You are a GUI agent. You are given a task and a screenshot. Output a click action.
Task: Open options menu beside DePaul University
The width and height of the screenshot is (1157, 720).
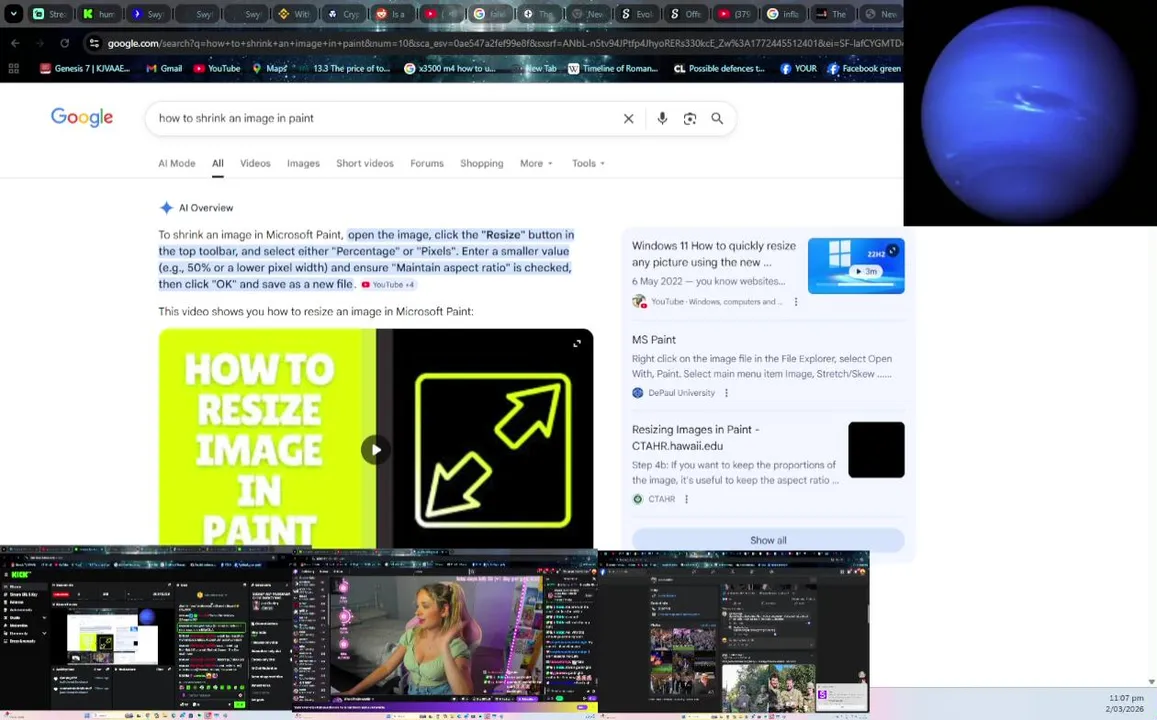pos(726,393)
